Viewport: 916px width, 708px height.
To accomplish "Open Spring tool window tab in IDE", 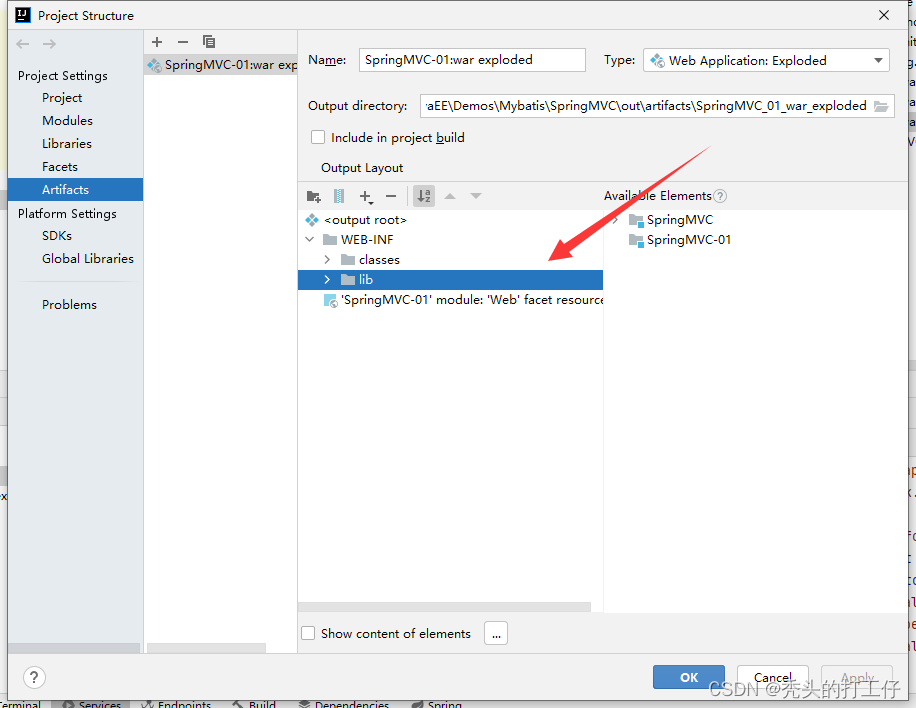I will point(436,704).
